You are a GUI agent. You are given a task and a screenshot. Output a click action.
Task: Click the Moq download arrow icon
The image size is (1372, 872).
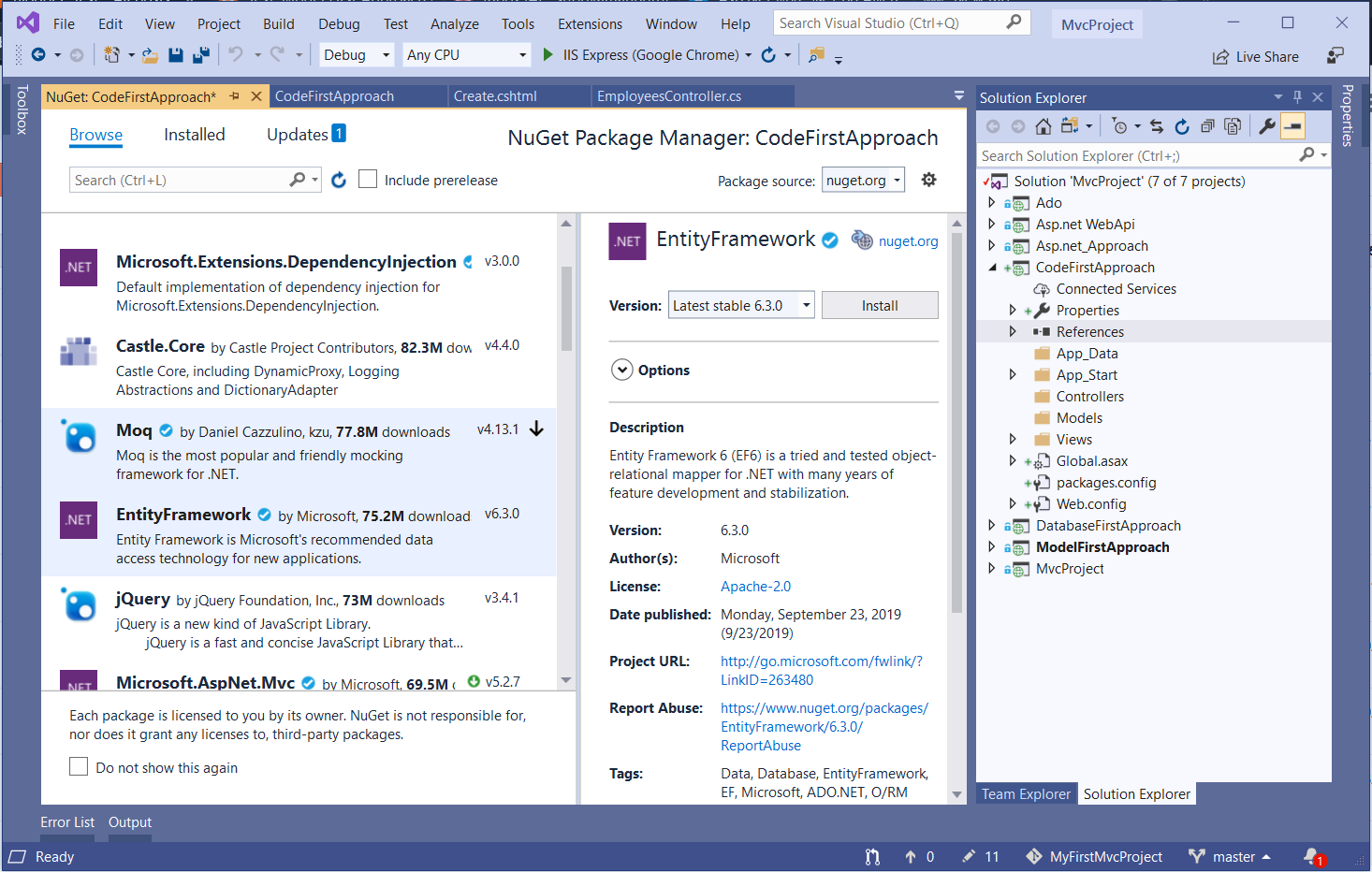click(536, 429)
